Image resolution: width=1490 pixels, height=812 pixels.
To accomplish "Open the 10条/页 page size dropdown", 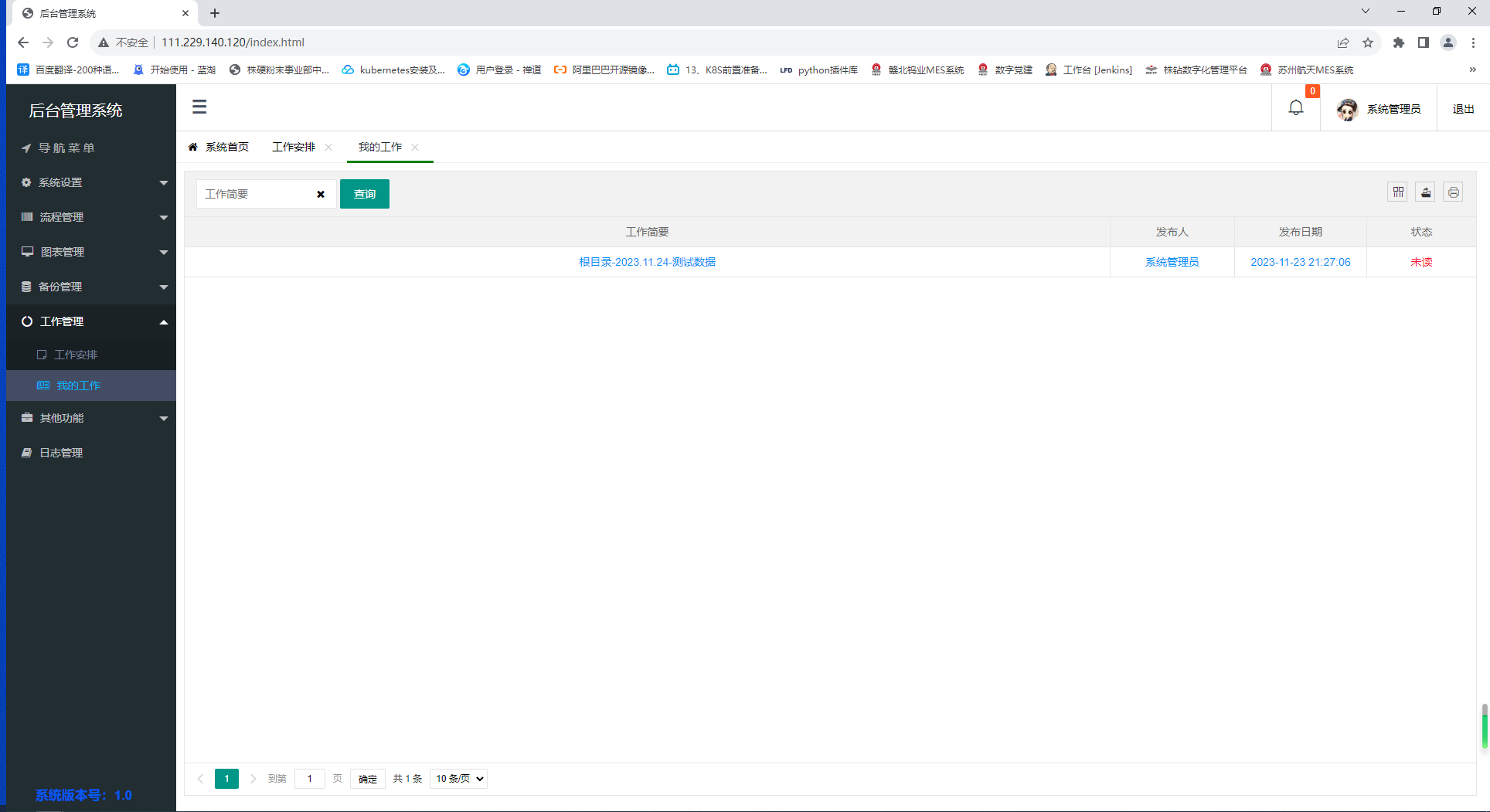I will point(458,778).
